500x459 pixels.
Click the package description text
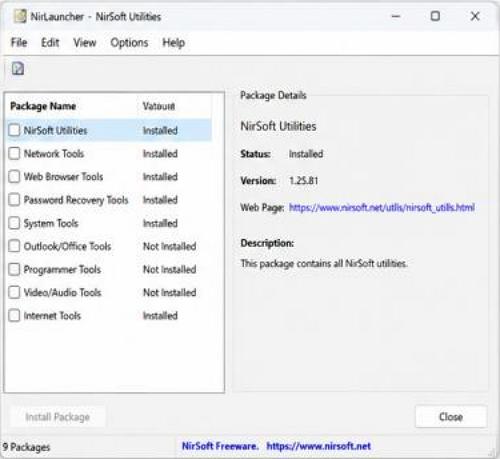(324, 264)
